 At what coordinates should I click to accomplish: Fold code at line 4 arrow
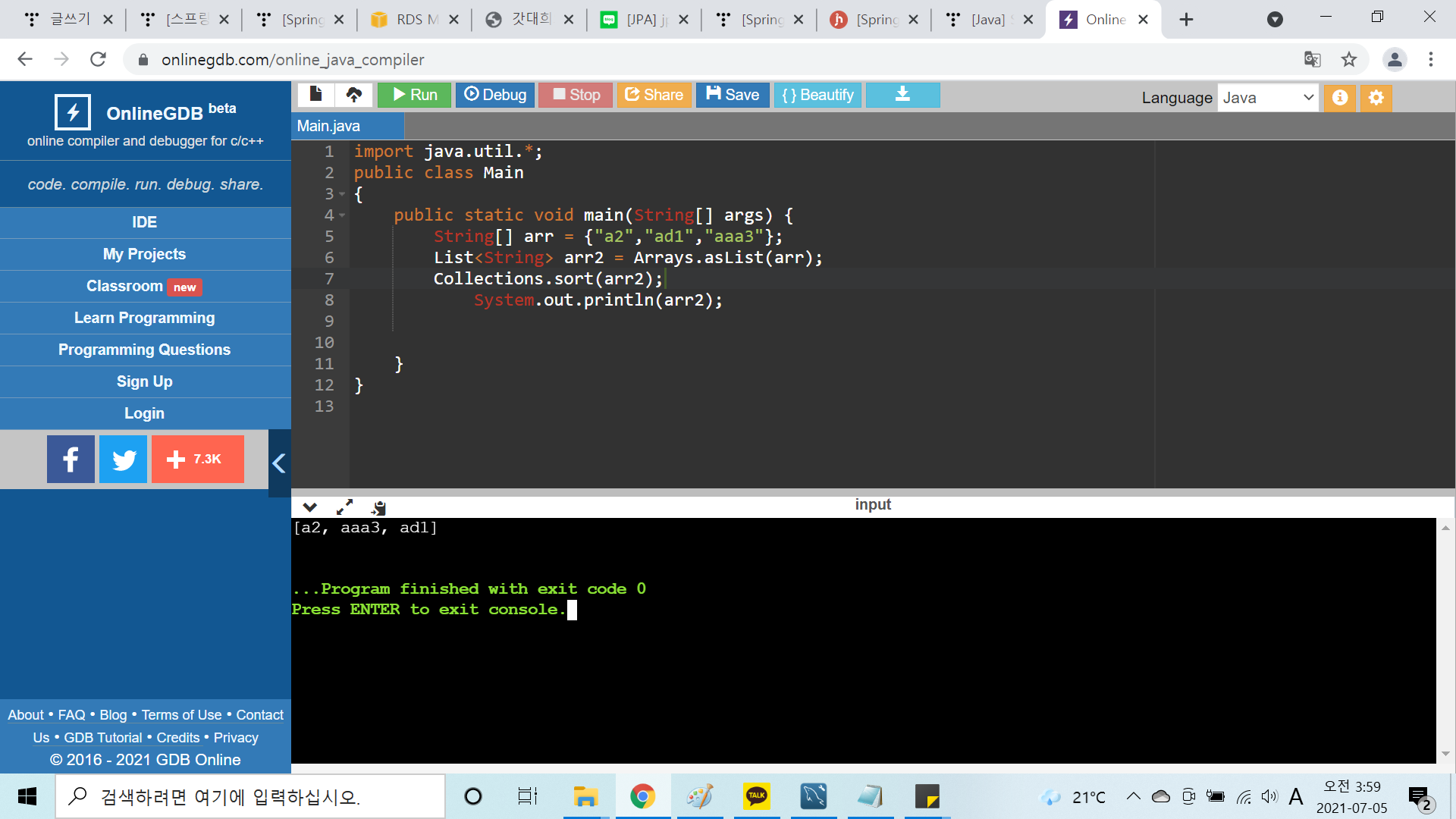tap(342, 215)
